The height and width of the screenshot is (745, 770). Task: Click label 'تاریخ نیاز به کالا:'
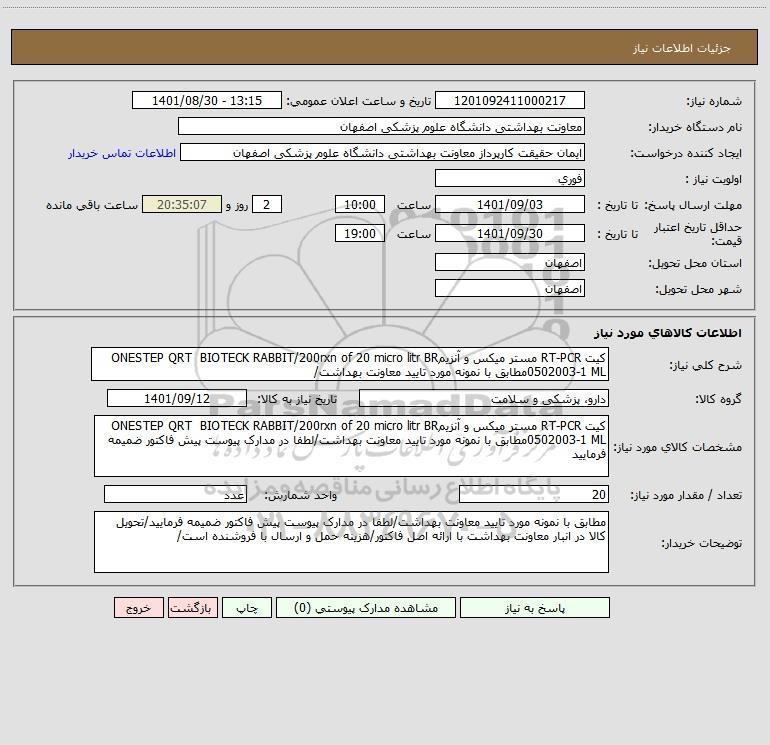pos(297,400)
